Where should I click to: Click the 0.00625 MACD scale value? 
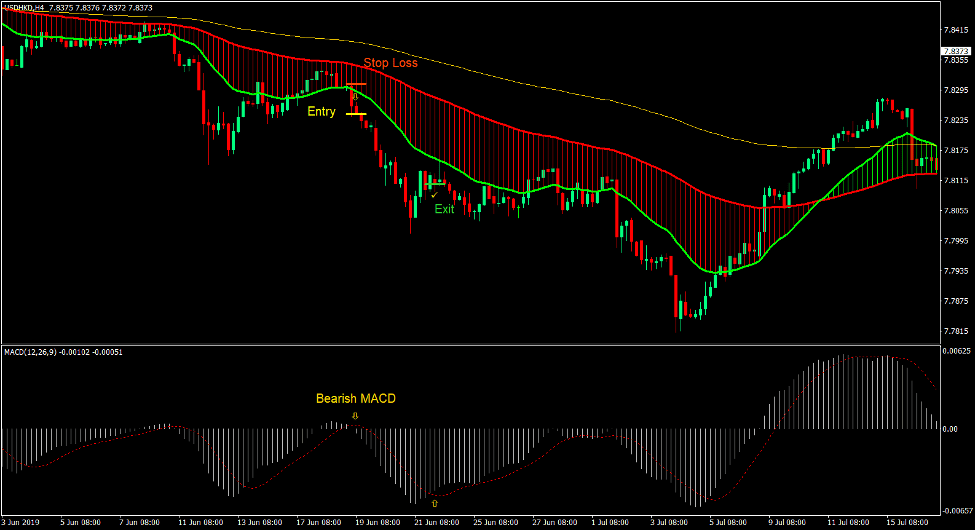(958, 351)
